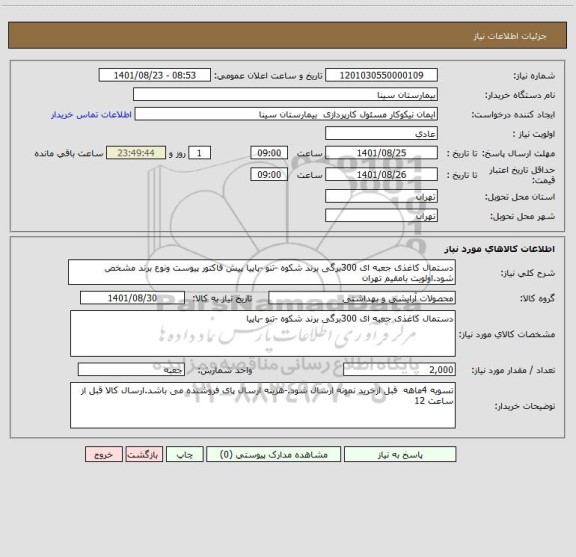Click the price validity date 1401/08/26
Image resolution: width=576 pixels, height=557 pixels.
381,174
